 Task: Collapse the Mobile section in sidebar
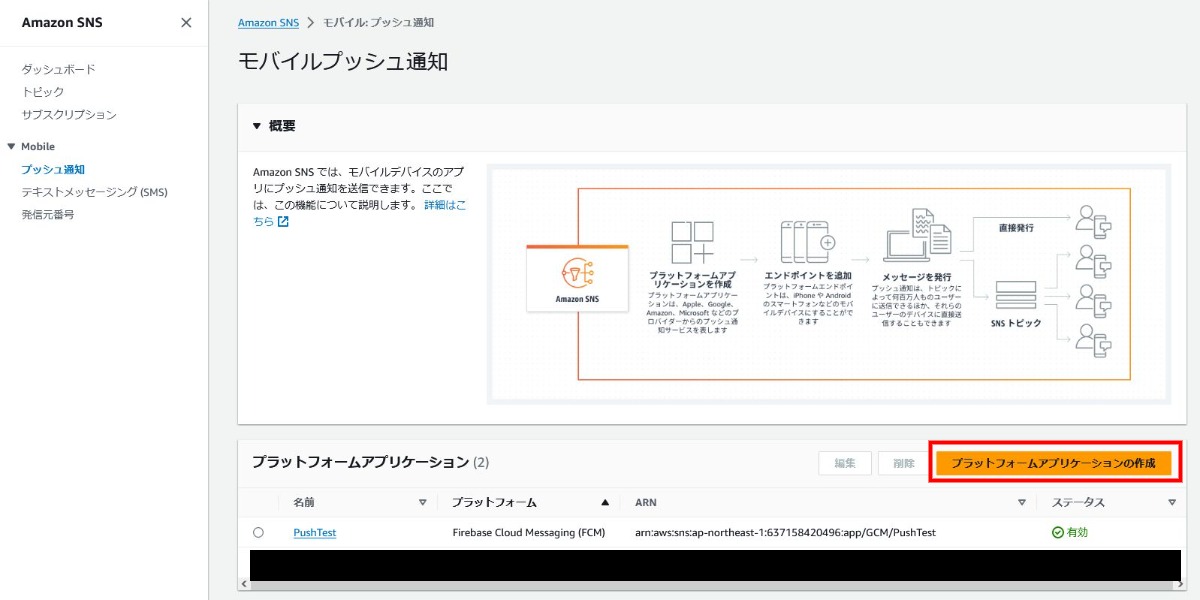coord(12,147)
